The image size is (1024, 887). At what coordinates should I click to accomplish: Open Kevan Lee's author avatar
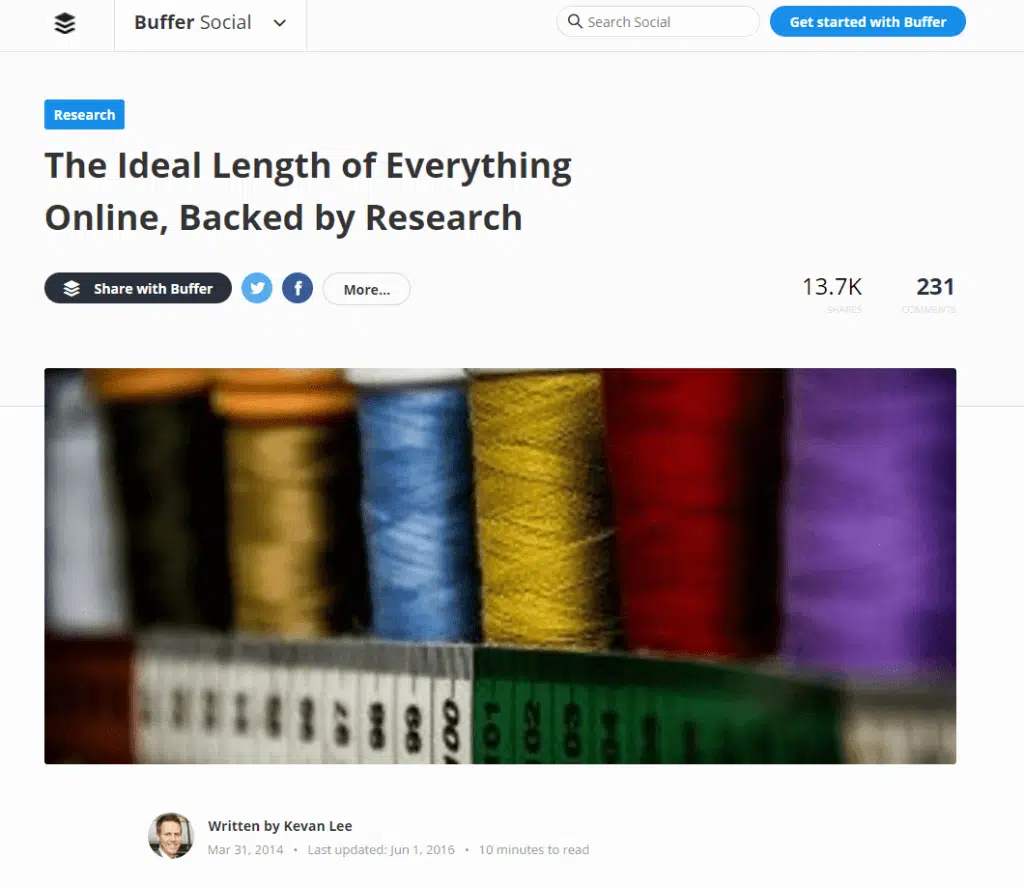click(x=171, y=835)
